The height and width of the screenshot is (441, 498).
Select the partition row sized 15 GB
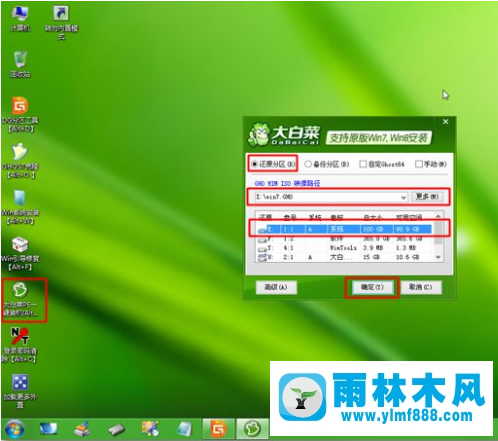tap(345, 257)
